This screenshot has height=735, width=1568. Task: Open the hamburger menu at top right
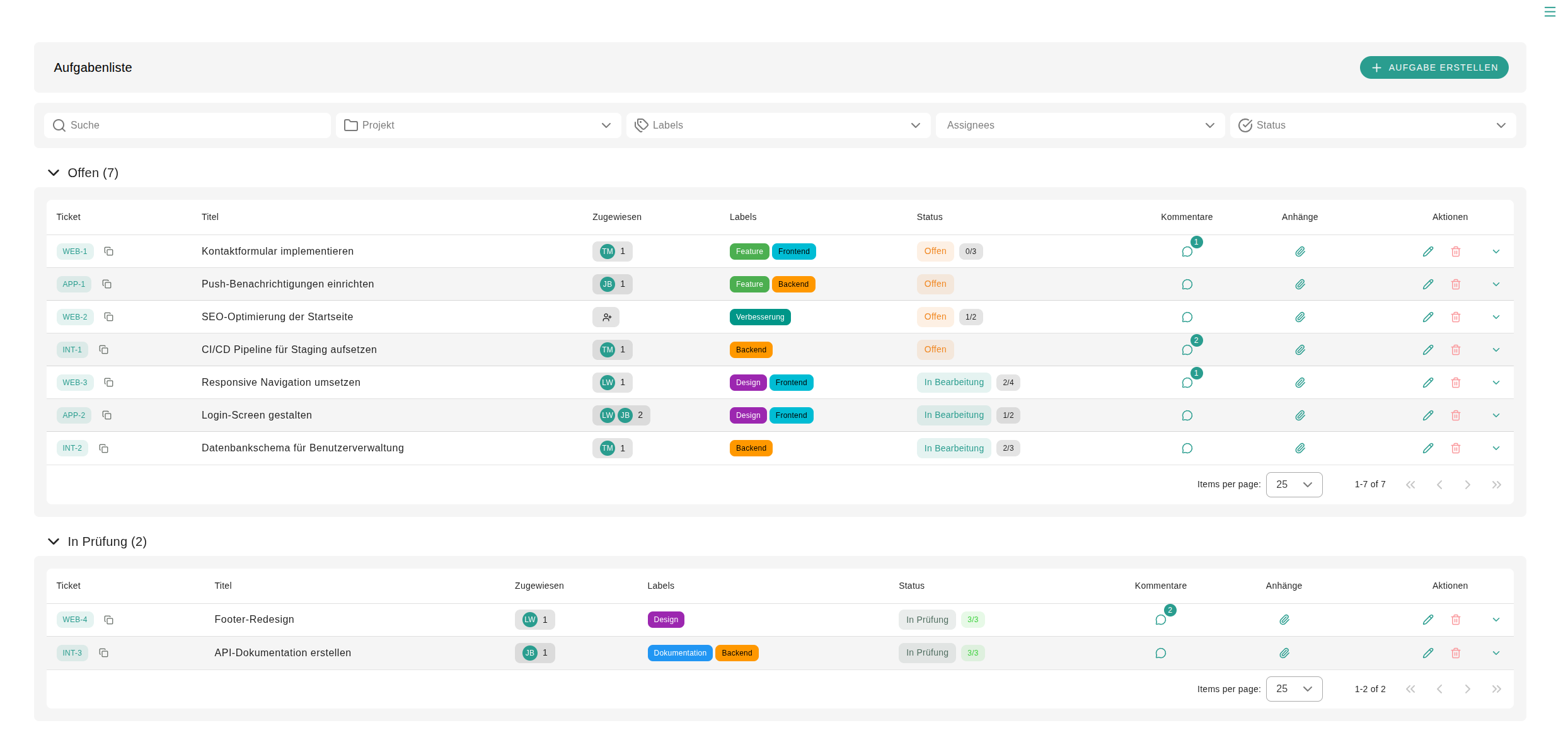(1550, 11)
